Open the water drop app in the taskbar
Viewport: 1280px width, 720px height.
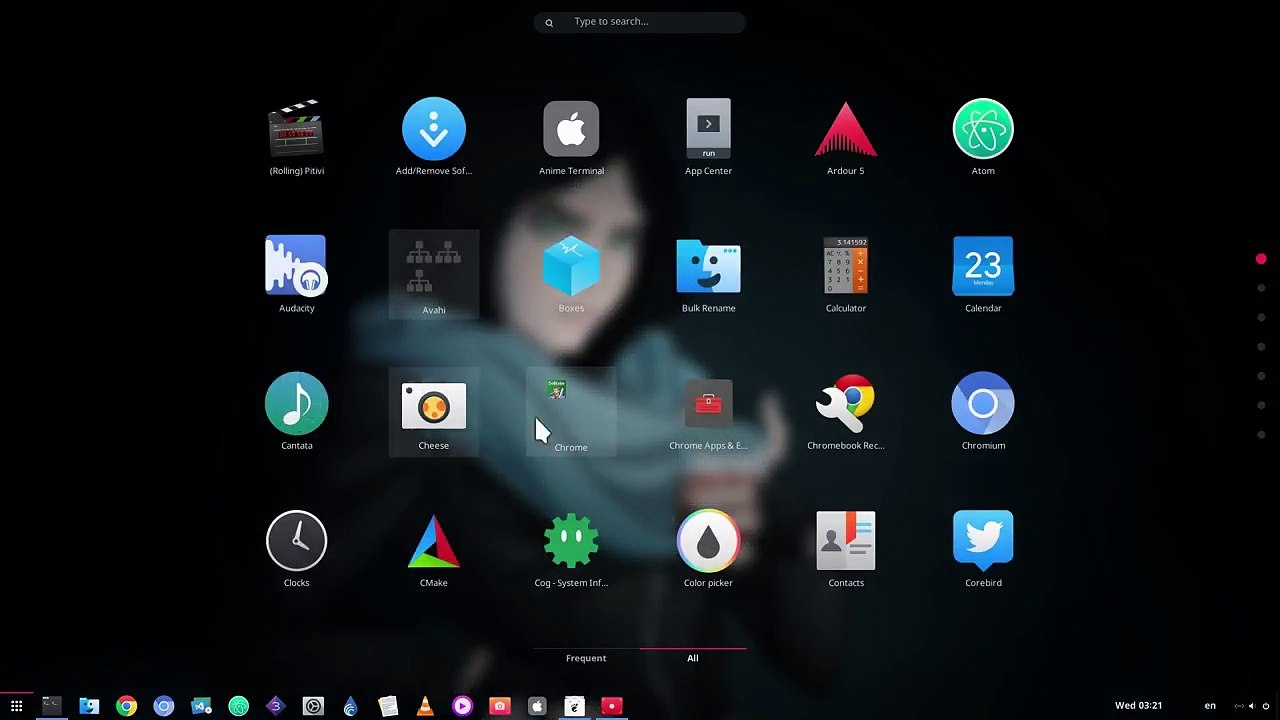click(350, 706)
